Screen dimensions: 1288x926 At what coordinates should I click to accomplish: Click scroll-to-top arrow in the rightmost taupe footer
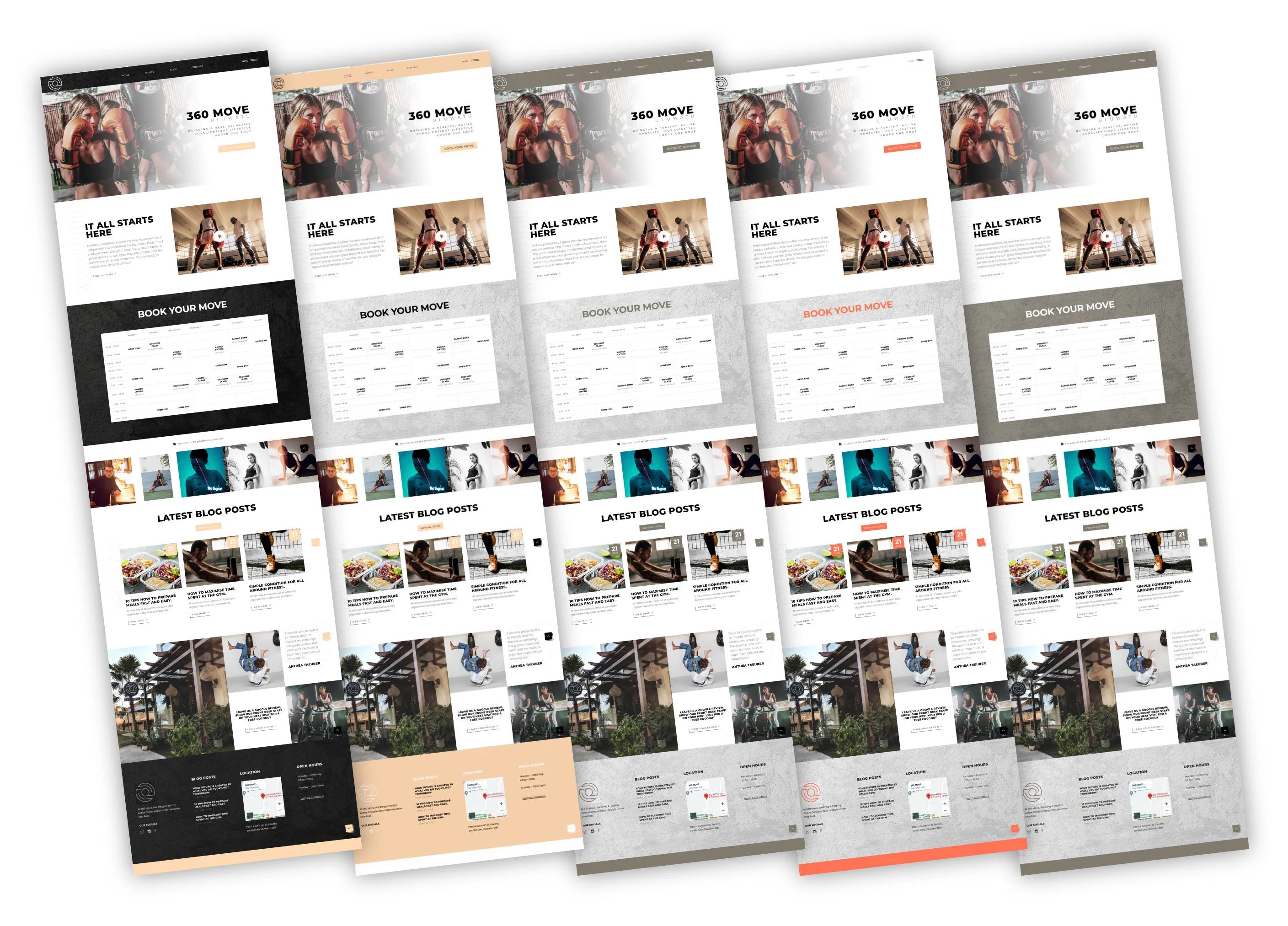point(1236,828)
